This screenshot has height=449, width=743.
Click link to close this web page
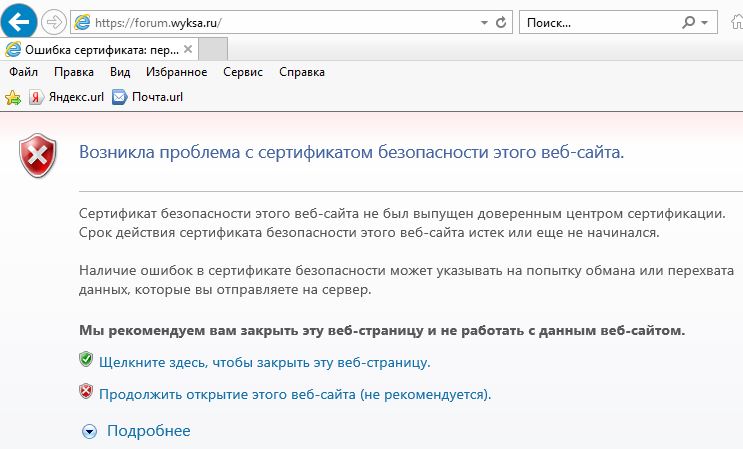(x=264, y=362)
